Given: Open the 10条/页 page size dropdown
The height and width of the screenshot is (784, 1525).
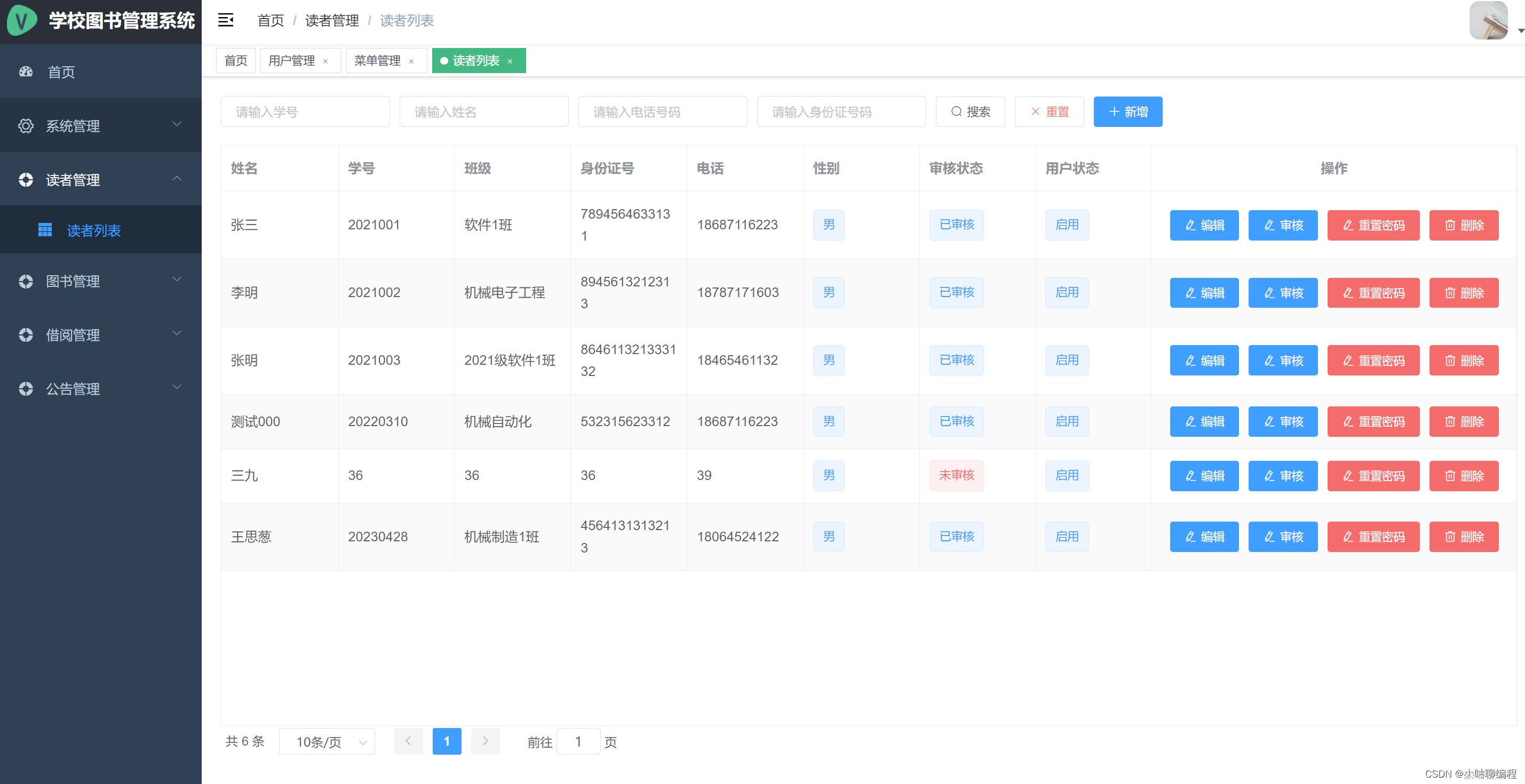Looking at the screenshot, I should click(327, 741).
